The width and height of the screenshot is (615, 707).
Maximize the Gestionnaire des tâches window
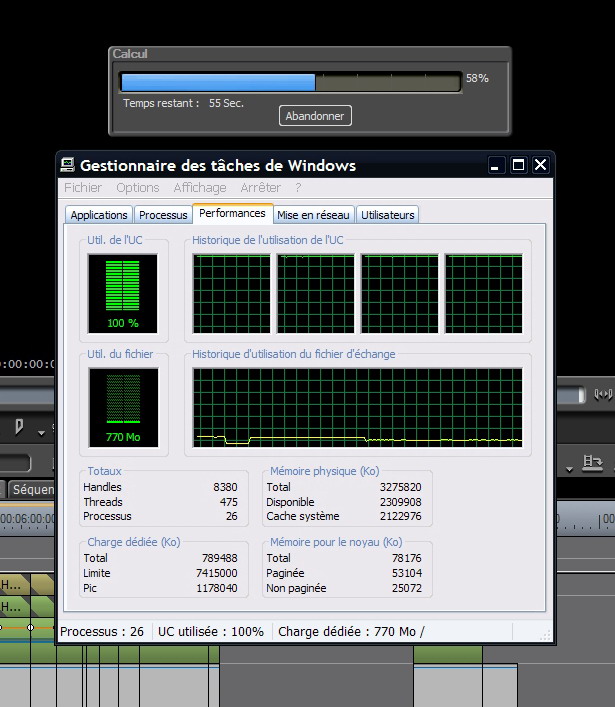click(x=518, y=165)
